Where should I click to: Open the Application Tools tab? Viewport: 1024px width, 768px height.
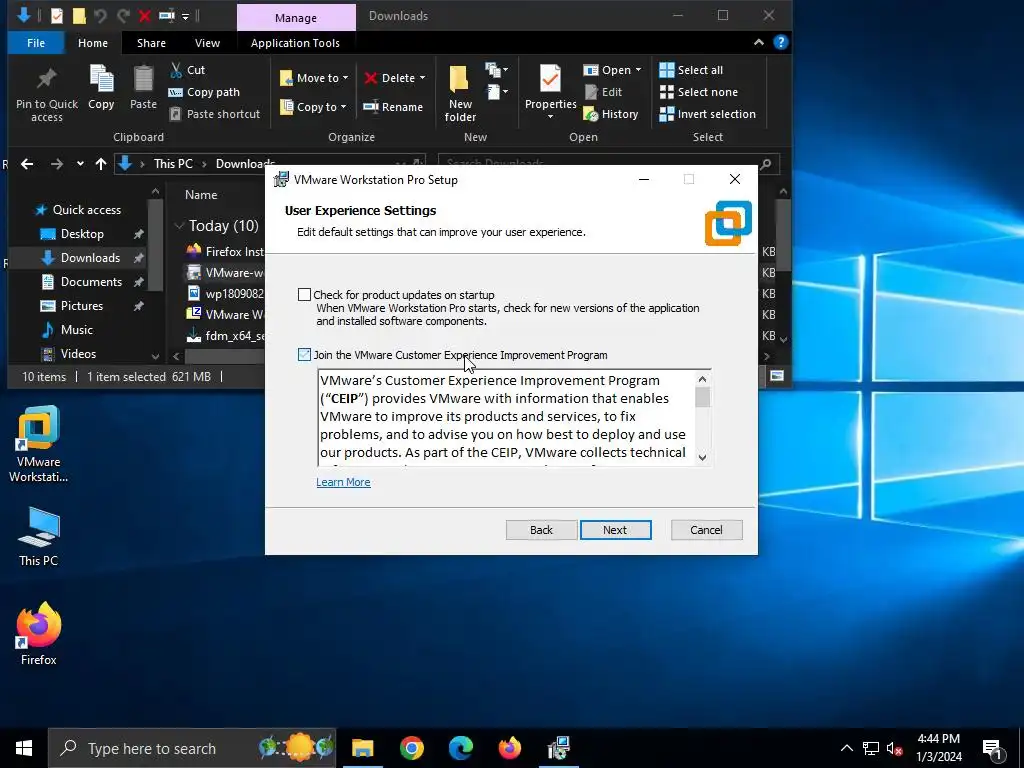click(295, 43)
